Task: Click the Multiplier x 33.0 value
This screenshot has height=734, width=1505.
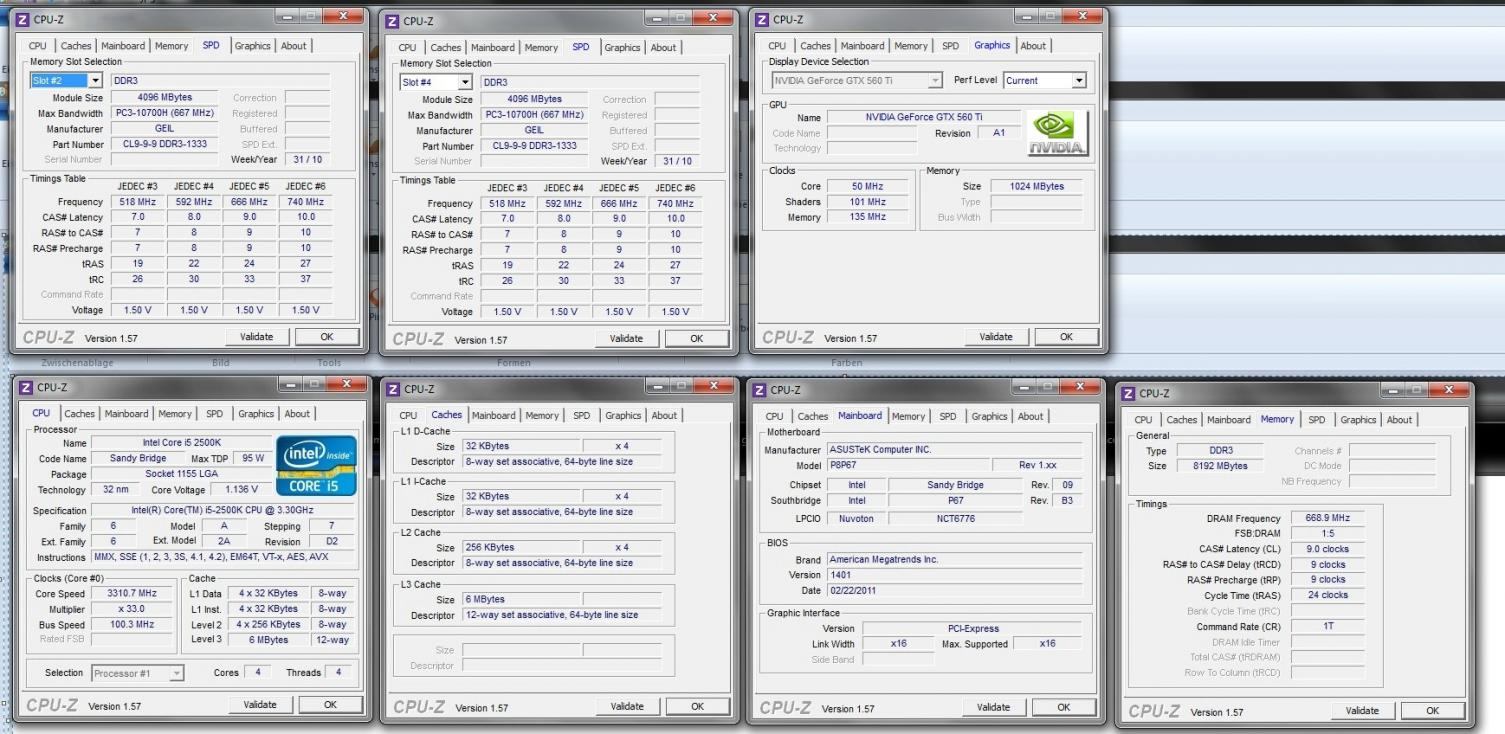Action: pos(131,608)
